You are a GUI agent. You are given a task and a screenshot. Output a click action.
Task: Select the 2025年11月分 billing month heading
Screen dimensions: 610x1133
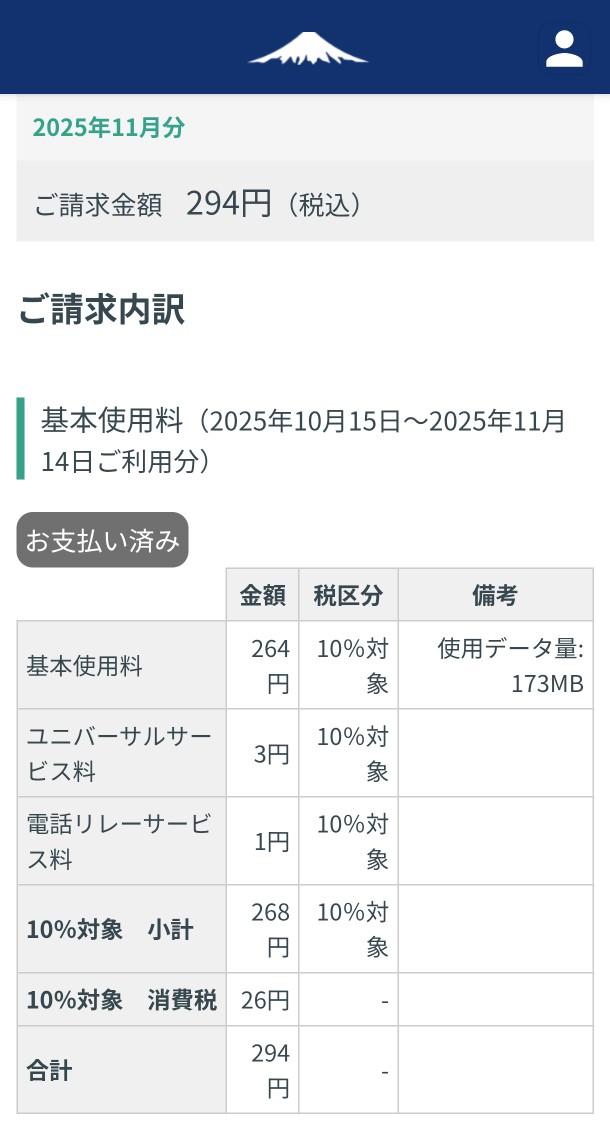click(109, 128)
